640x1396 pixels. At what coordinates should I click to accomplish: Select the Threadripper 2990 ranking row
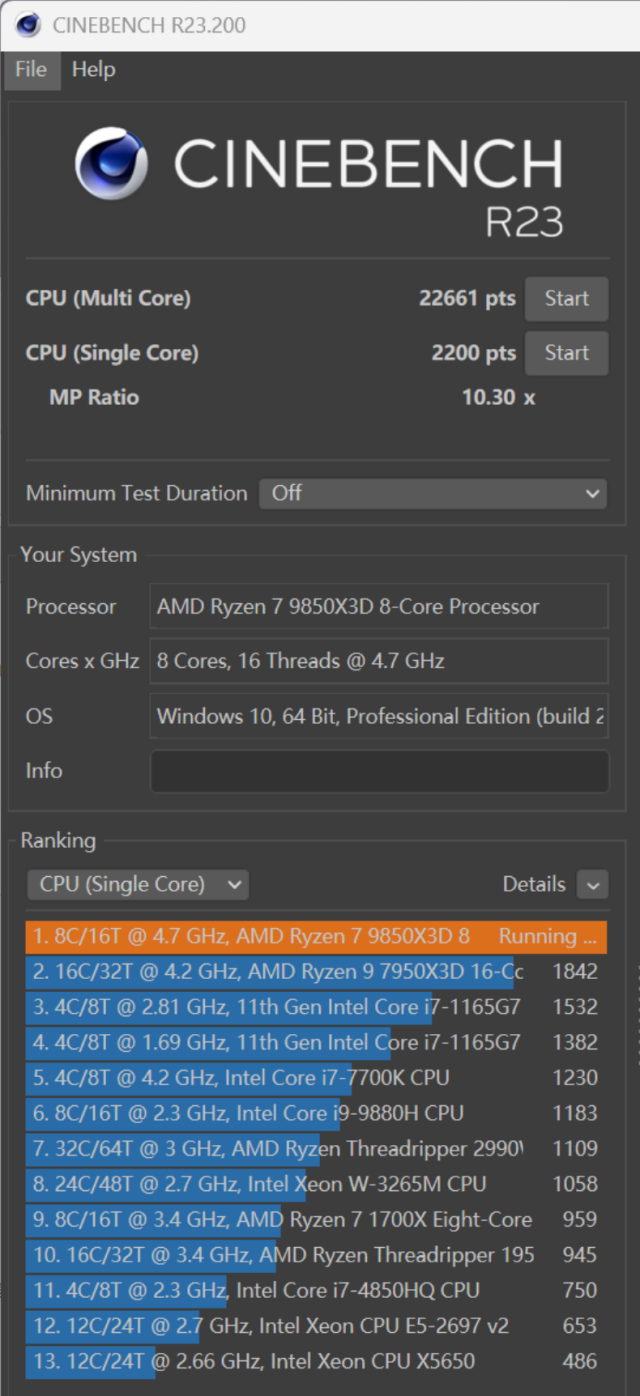[x=316, y=1149]
